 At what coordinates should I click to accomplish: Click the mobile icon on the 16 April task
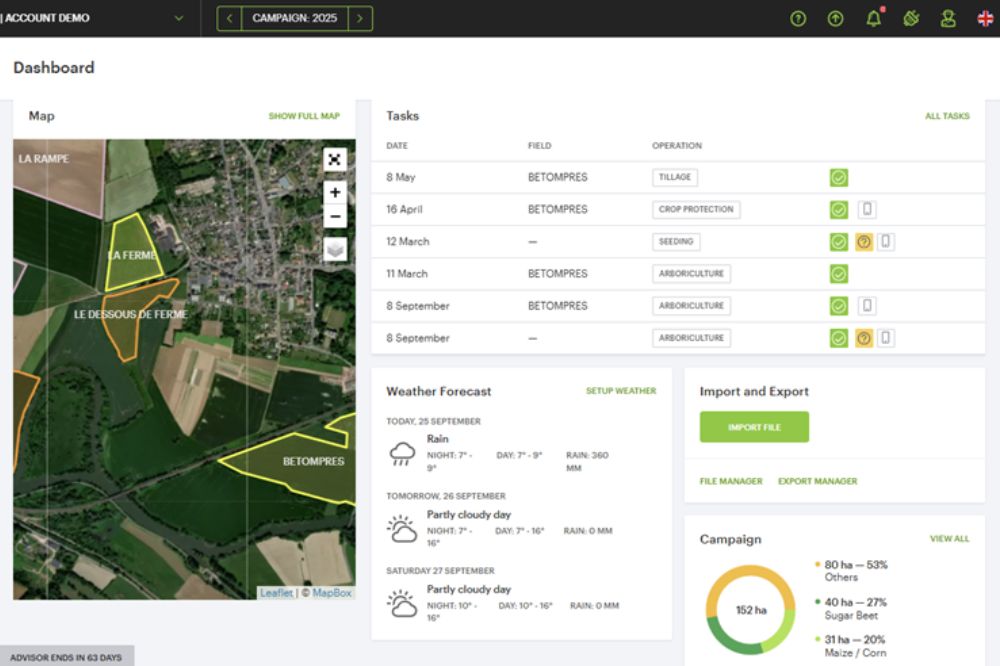point(866,209)
